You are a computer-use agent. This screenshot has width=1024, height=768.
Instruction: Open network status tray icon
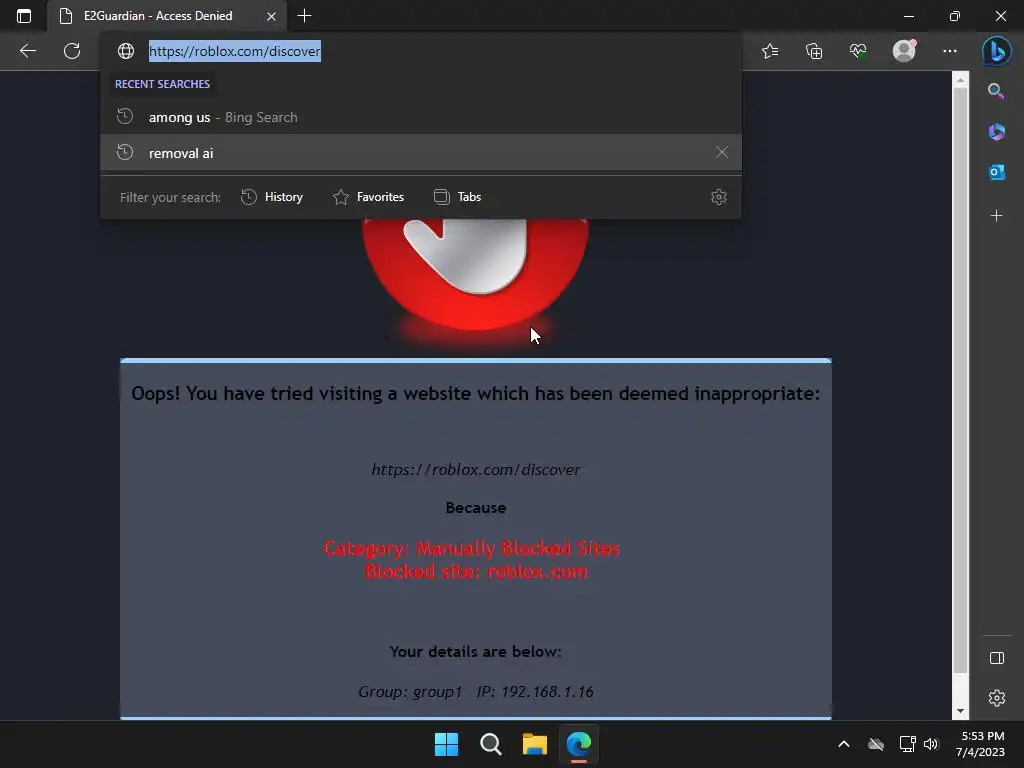pyautogui.click(x=907, y=744)
